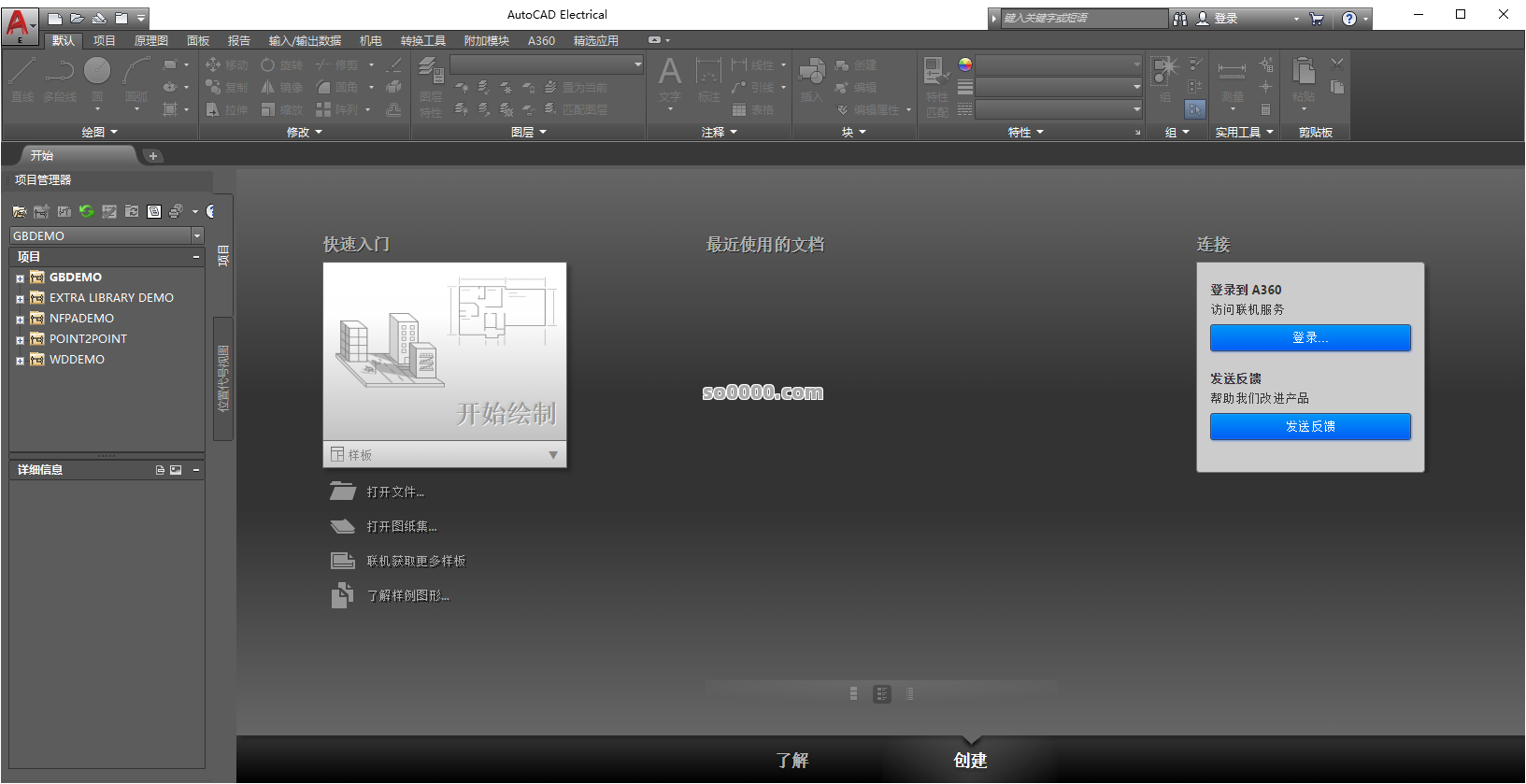This screenshot has height=784, width=1526.
Task: Click the object color wheel swatch
Action: pyautogui.click(x=965, y=64)
